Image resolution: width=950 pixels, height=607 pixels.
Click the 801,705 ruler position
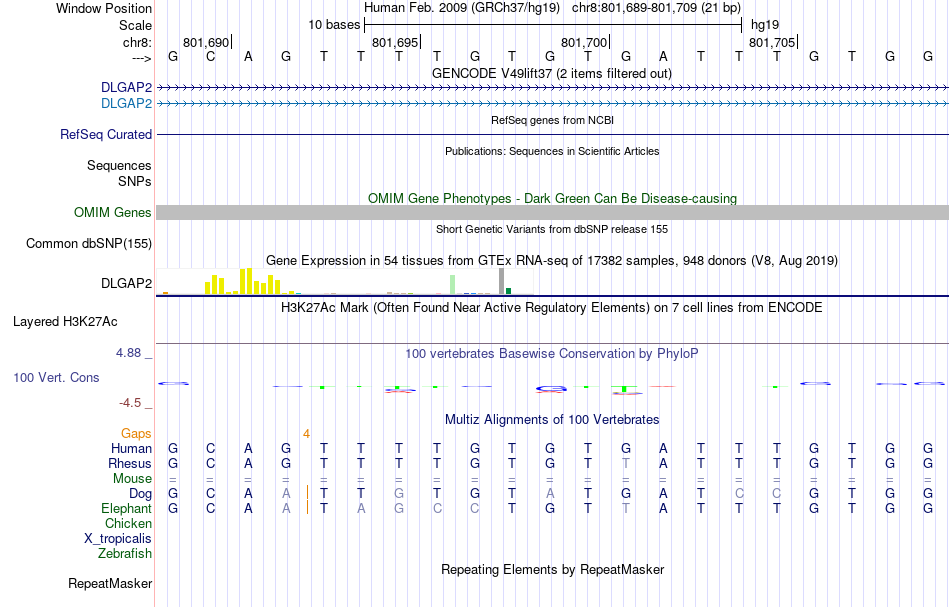[x=772, y=42]
